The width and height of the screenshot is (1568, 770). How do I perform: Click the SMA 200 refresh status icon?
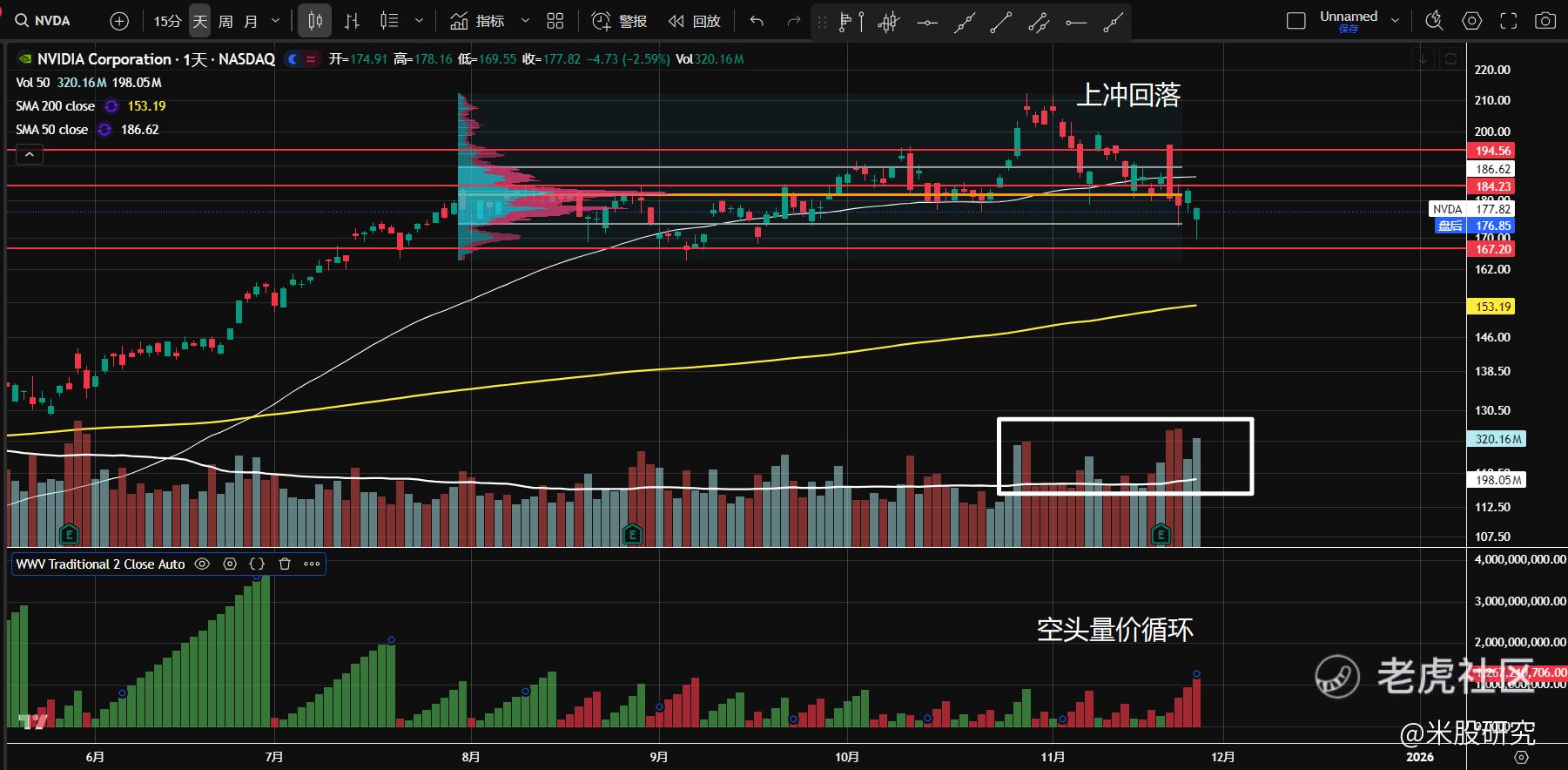(x=111, y=106)
